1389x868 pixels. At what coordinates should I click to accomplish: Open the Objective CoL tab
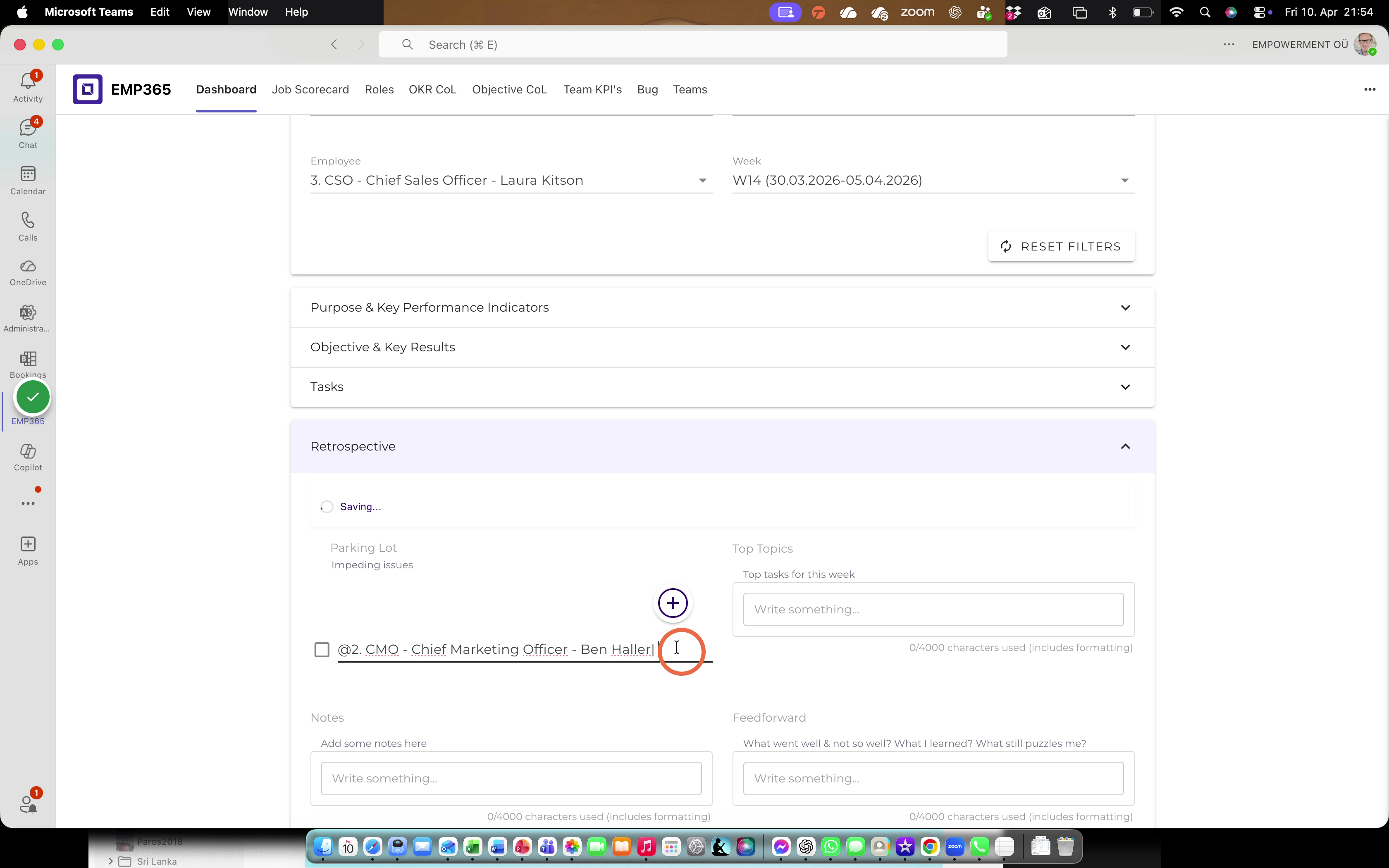[509, 90]
